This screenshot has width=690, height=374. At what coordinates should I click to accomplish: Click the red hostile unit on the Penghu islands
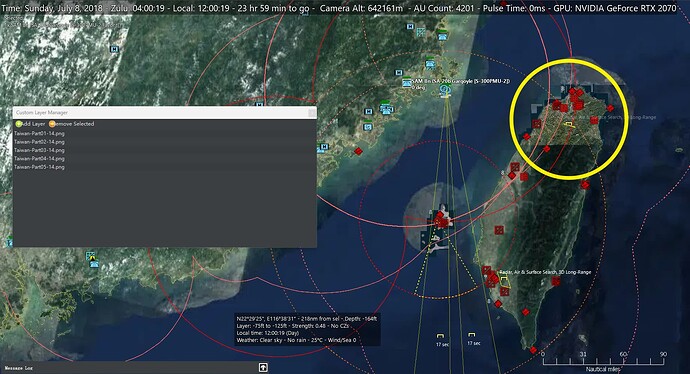(x=440, y=220)
